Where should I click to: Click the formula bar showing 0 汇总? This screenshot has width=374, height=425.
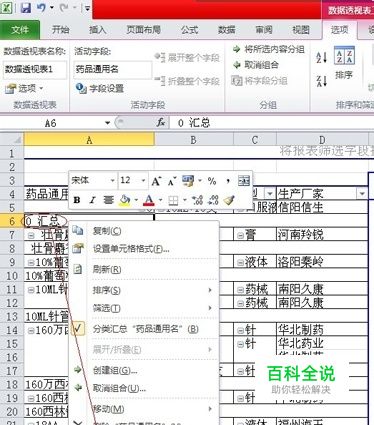[x=271, y=123]
